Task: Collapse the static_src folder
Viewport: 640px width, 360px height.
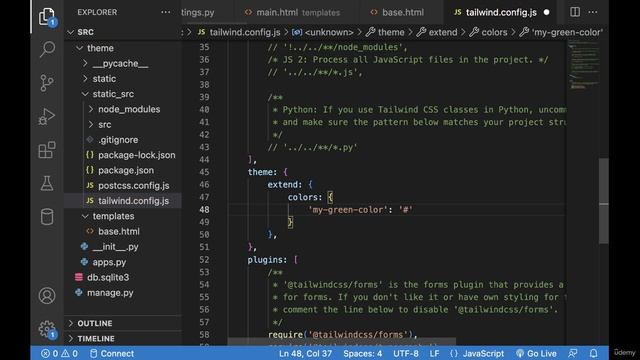Action: pyautogui.click(x=122, y=94)
